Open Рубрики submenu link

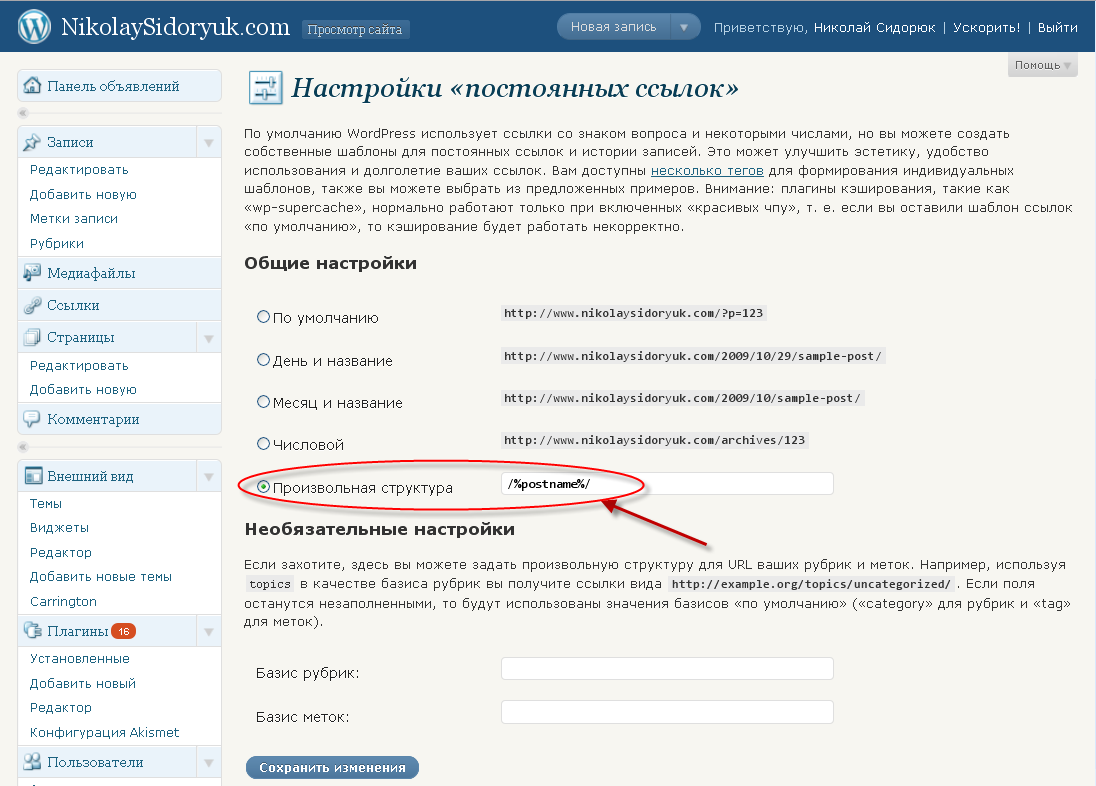[57, 243]
